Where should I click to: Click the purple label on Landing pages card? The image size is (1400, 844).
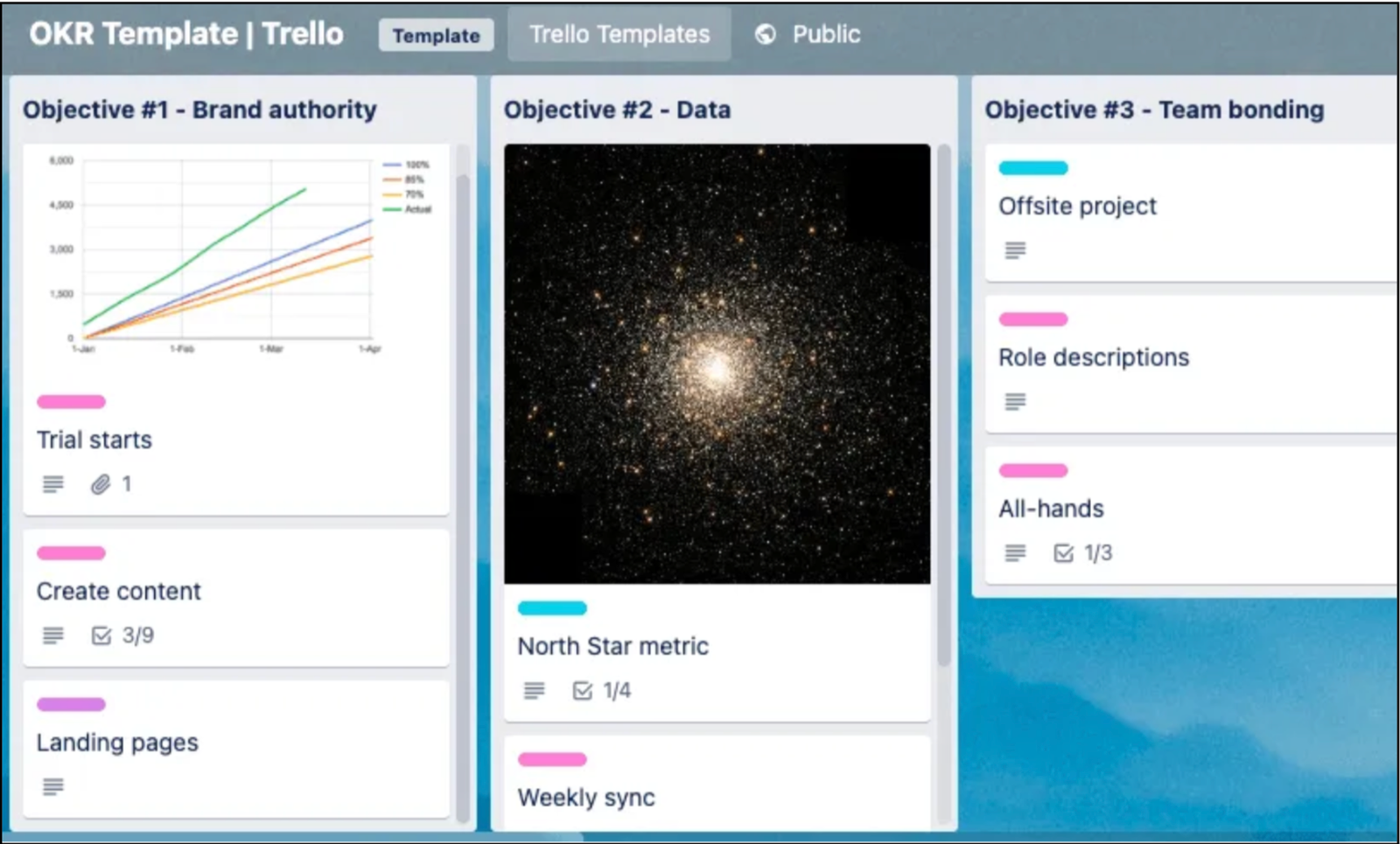[x=70, y=704]
